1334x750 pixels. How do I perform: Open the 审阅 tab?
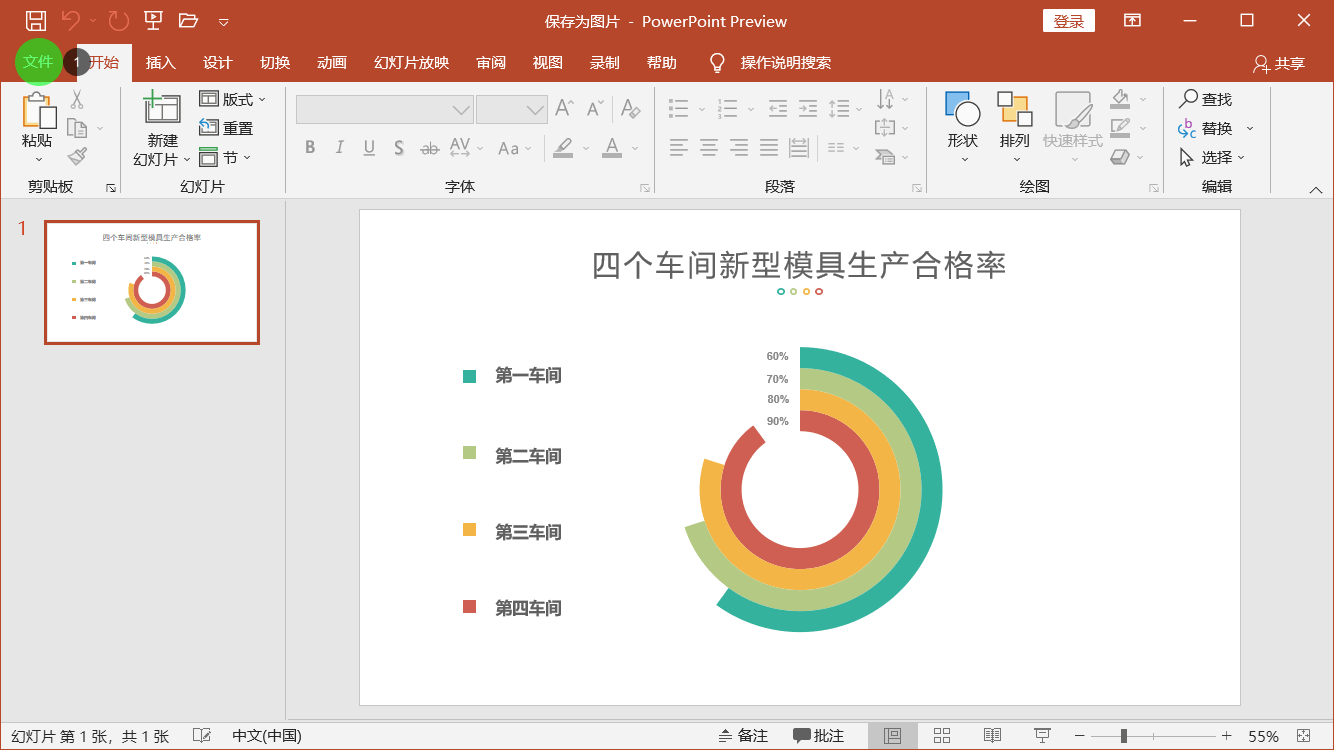pyautogui.click(x=491, y=62)
